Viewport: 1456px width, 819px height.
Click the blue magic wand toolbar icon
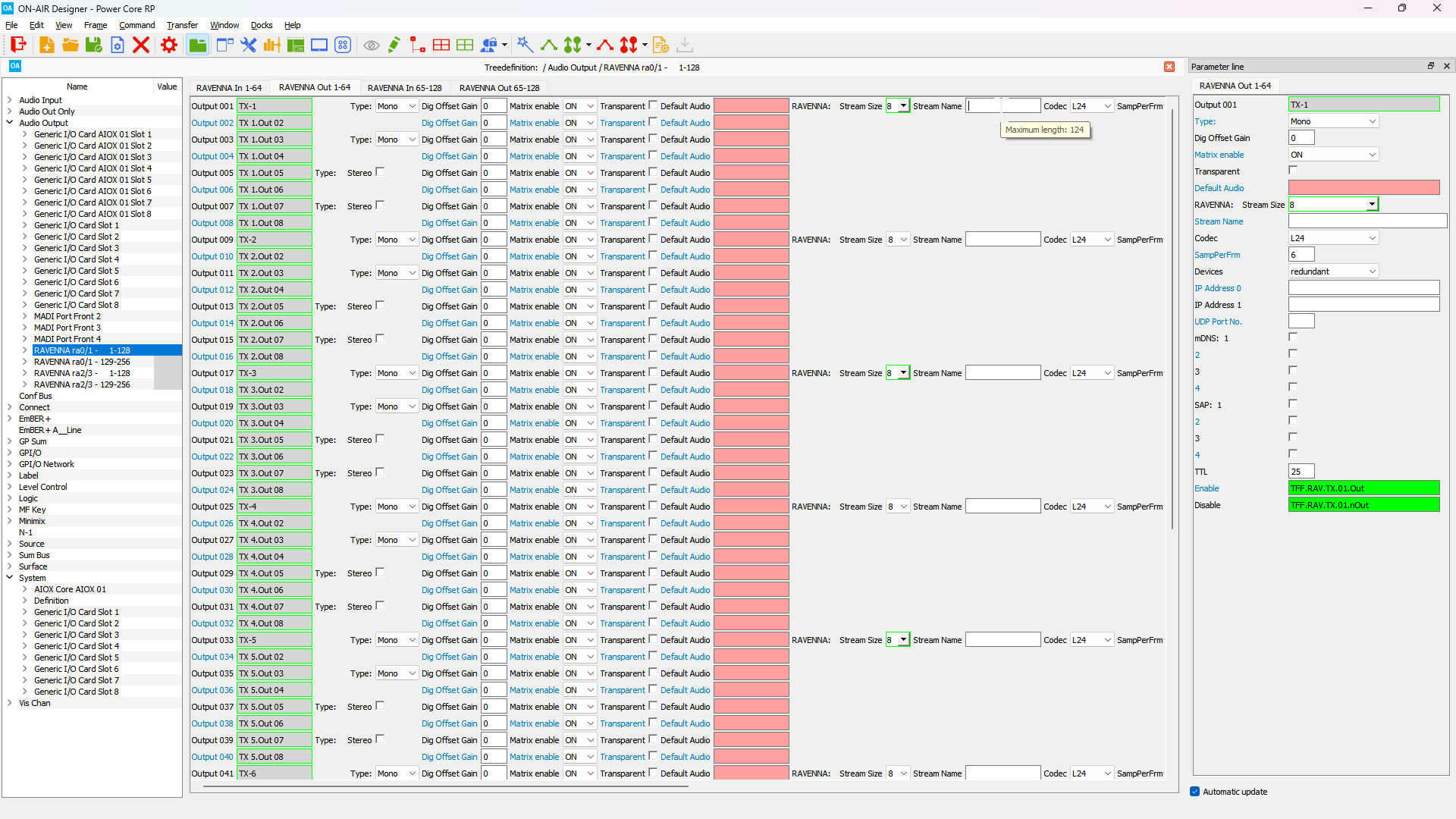525,45
